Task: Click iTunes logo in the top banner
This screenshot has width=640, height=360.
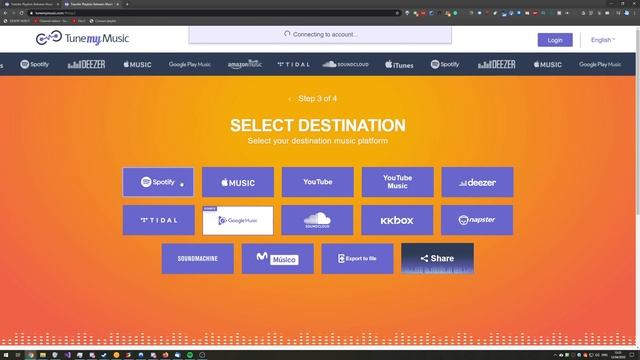Action: click(399, 64)
